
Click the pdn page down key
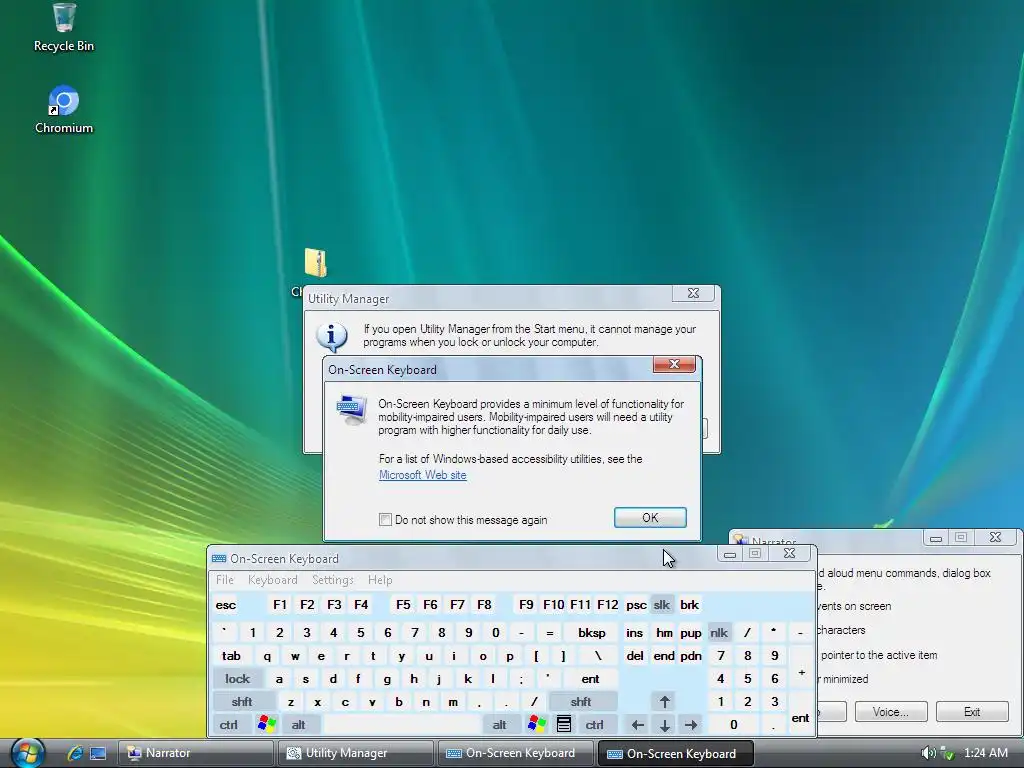click(690, 656)
